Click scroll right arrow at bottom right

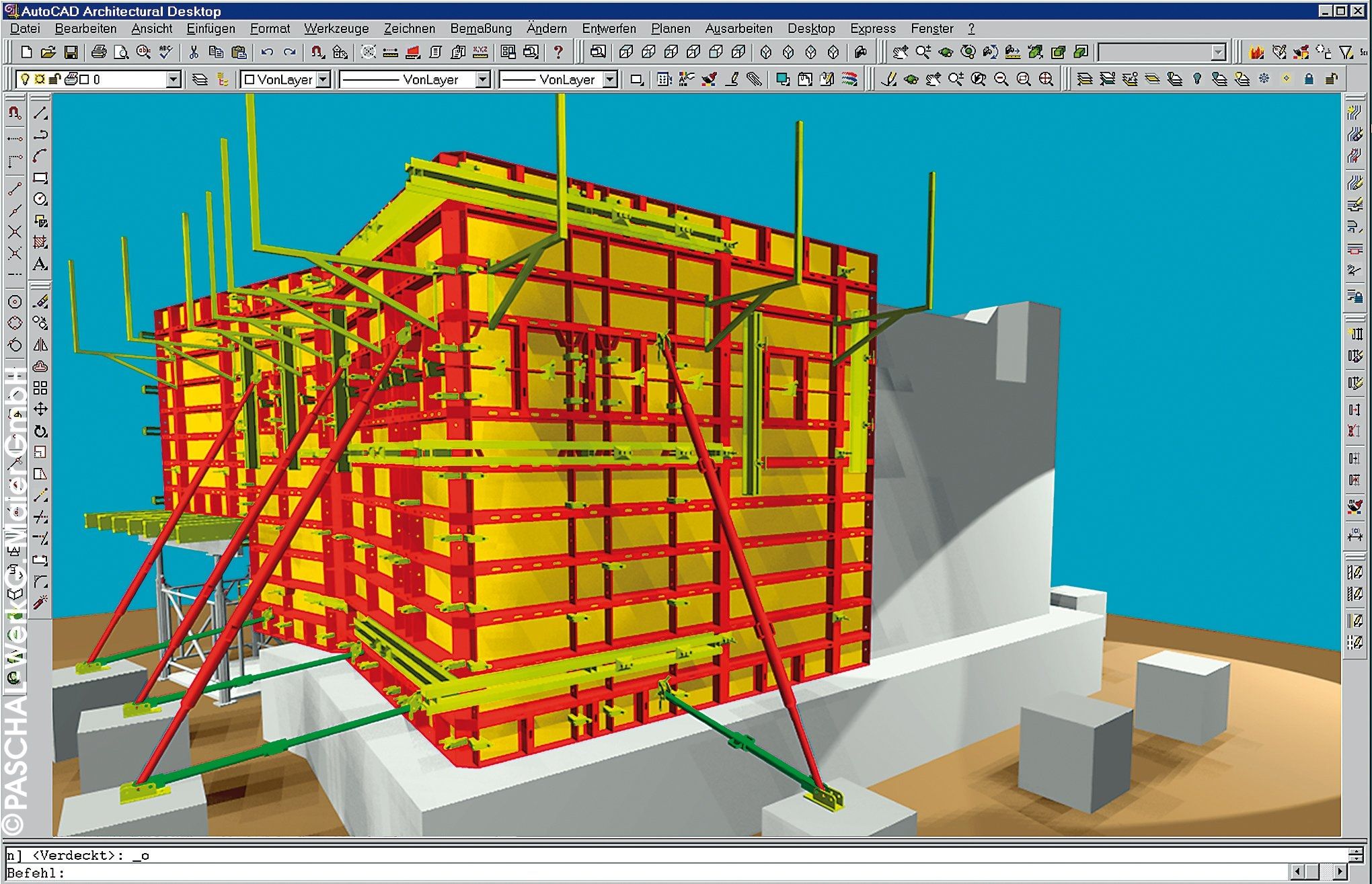[1340, 872]
